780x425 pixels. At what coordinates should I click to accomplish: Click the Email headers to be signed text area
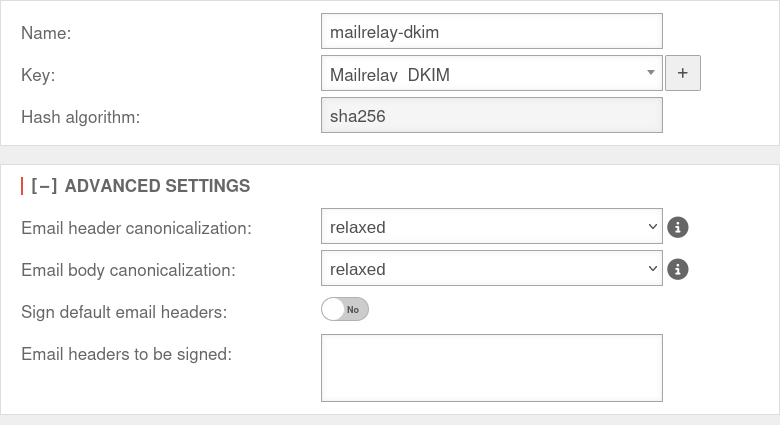(491, 368)
